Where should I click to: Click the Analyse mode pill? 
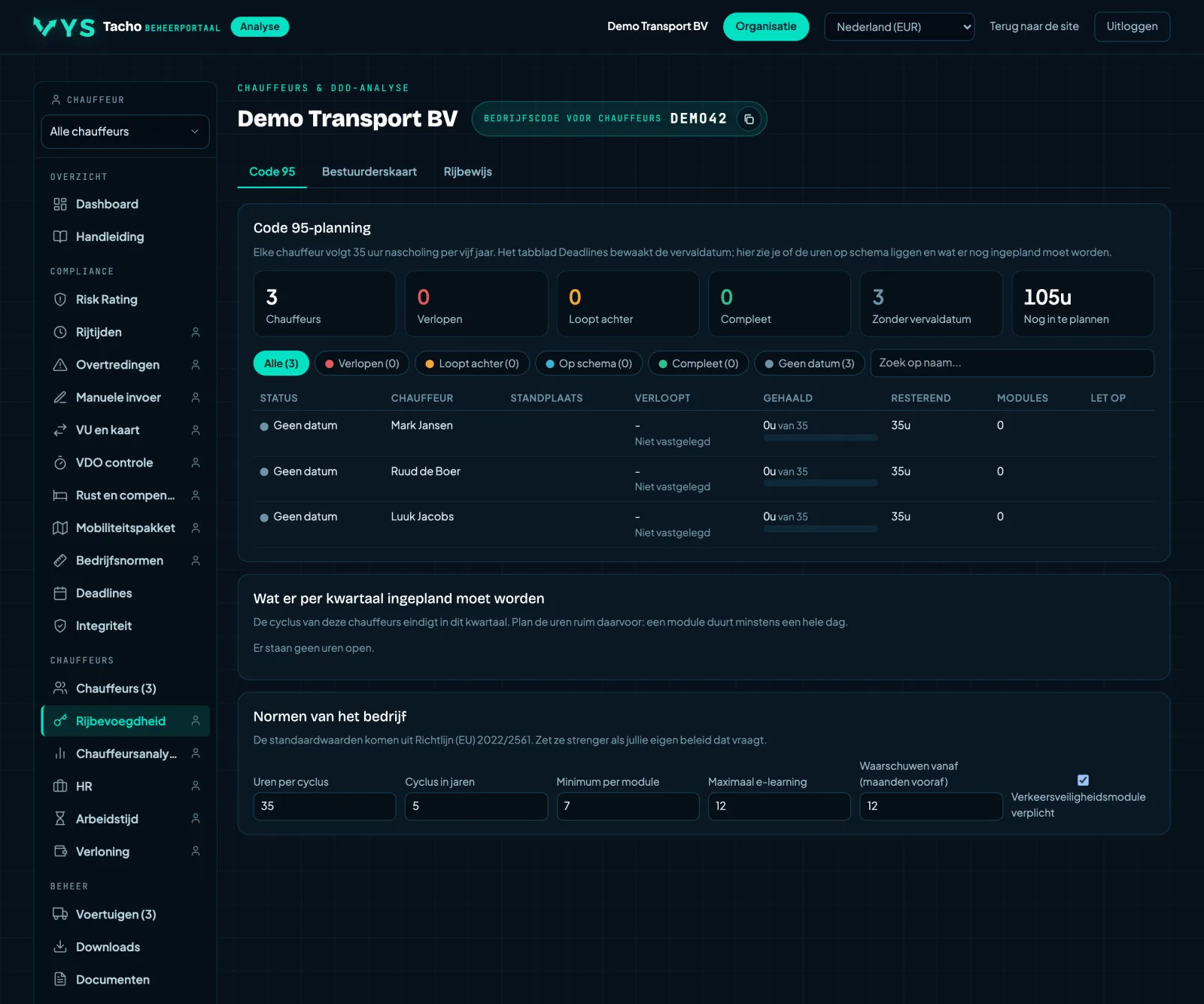coord(260,26)
